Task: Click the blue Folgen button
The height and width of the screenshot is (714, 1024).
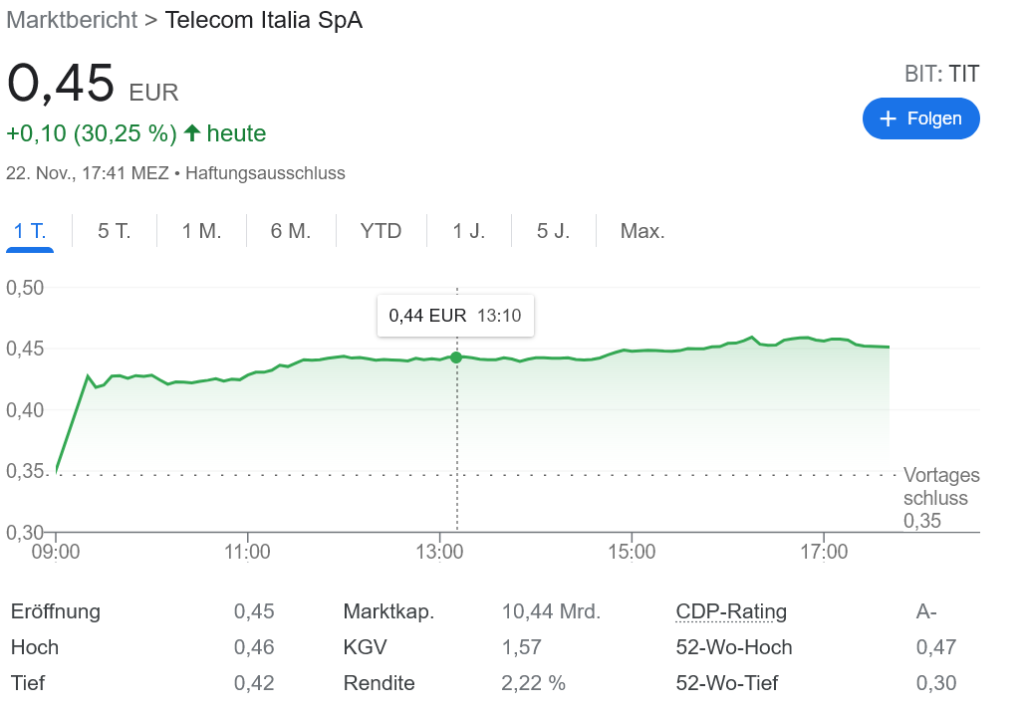Action: pos(921,118)
